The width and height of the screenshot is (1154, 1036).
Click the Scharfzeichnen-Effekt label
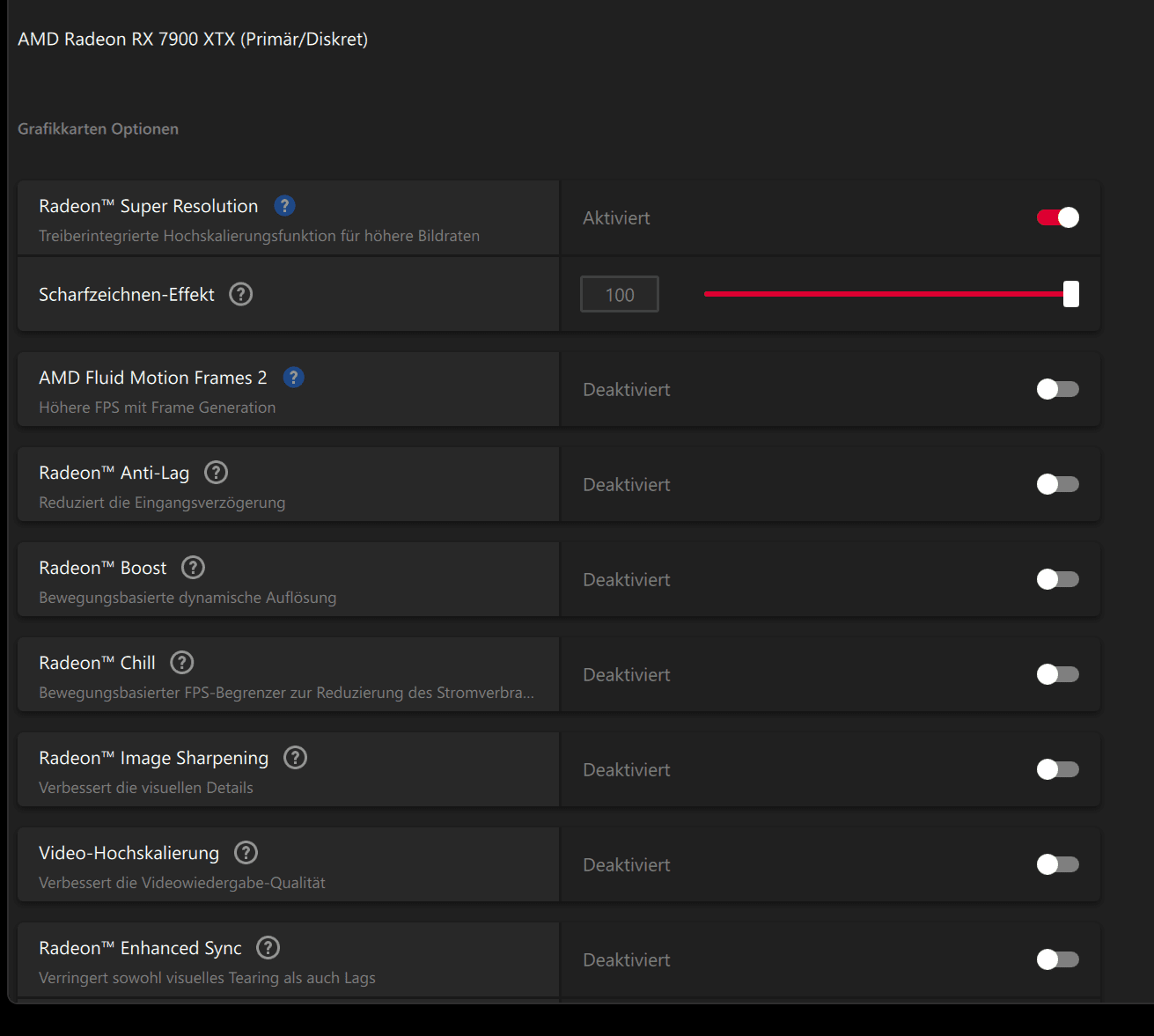[127, 295]
